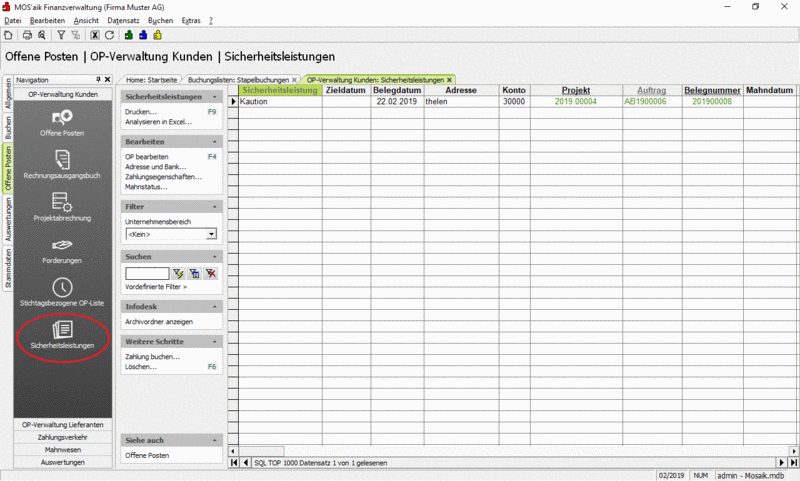Open print preview with the magnifier icon
The width and height of the screenshot is (800, 481).
(42, 35)
